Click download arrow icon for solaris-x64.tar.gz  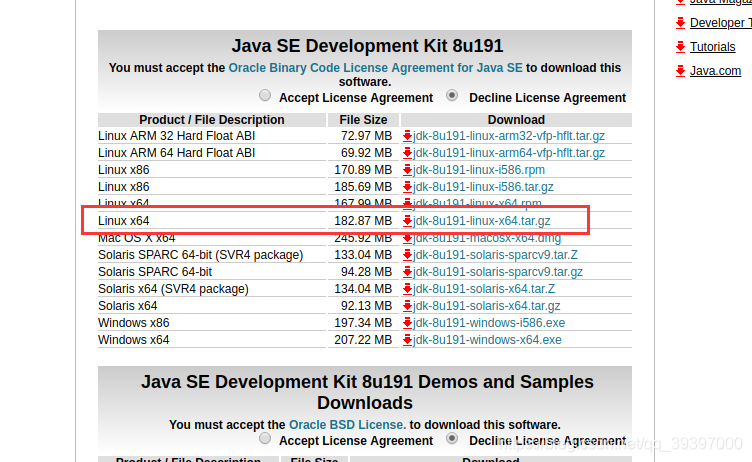point(407,306)
